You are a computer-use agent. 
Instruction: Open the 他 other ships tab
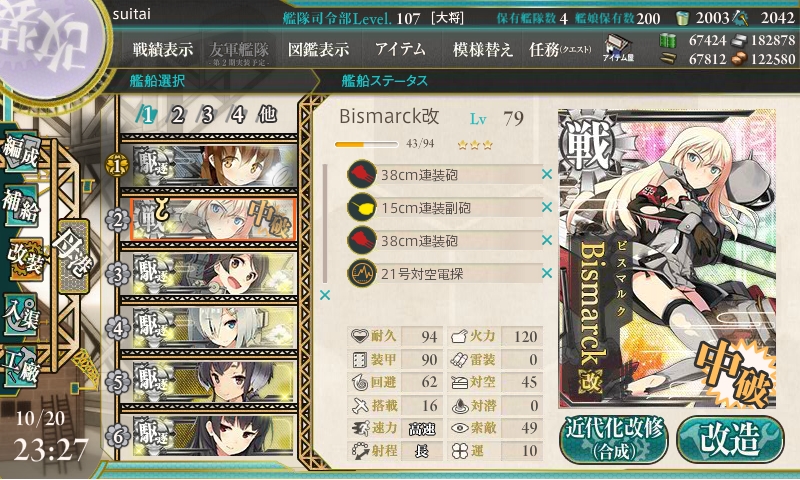click(x=267, y=115)
